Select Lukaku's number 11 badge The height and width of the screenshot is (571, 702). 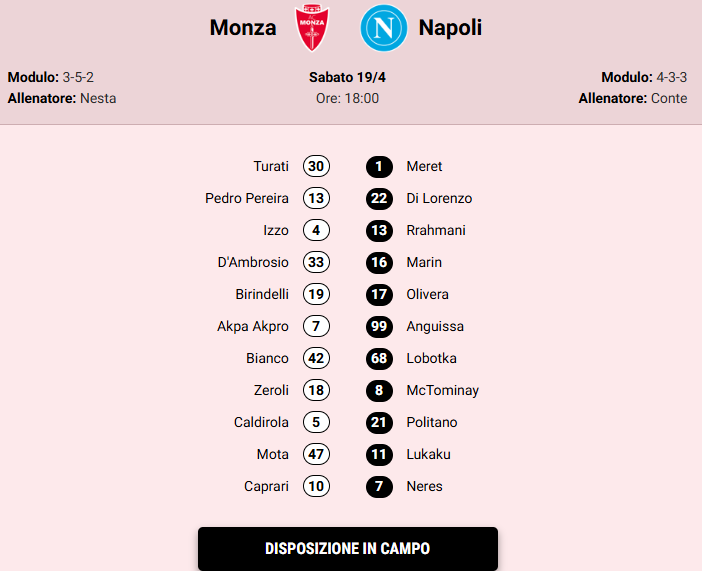379,454
